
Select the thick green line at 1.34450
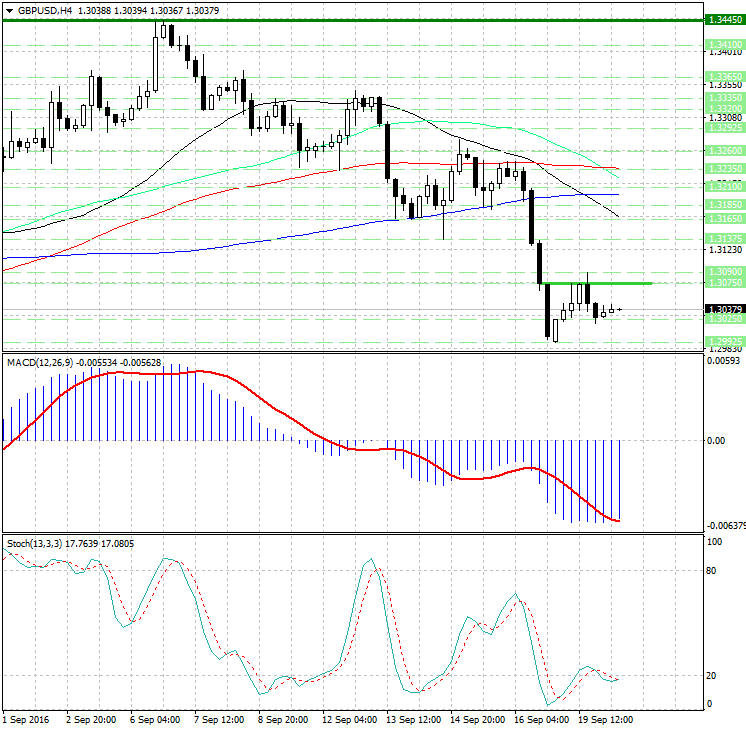pyautogui.click(x=353, y=20)
